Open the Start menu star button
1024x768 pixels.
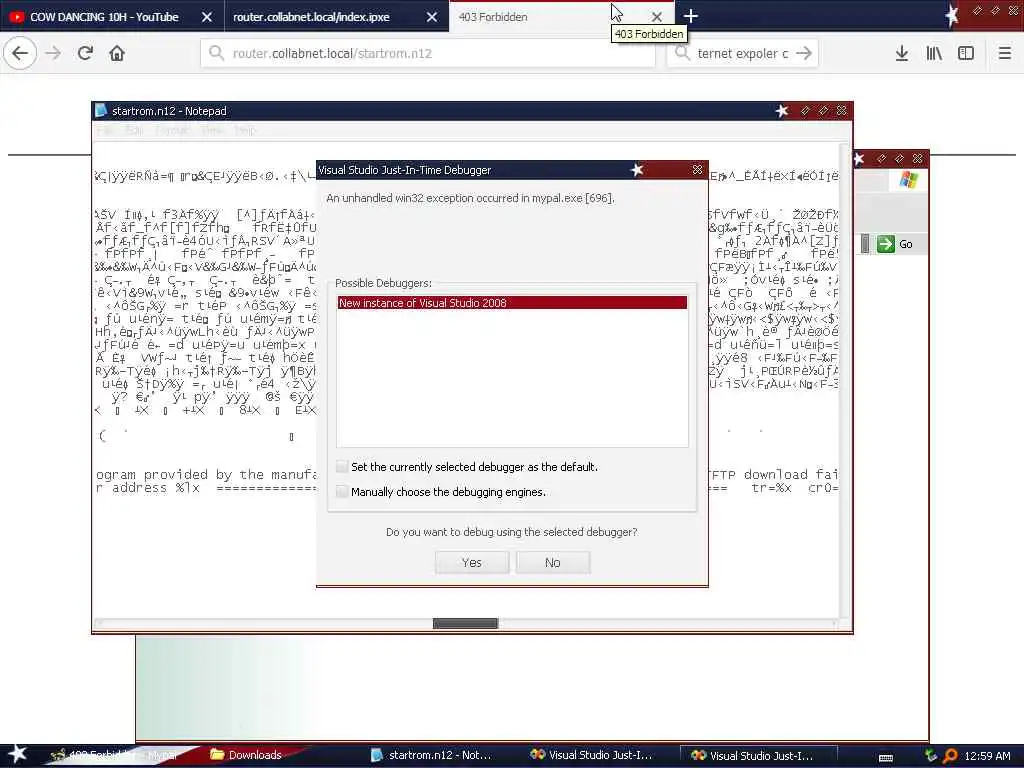coord(17,754)
